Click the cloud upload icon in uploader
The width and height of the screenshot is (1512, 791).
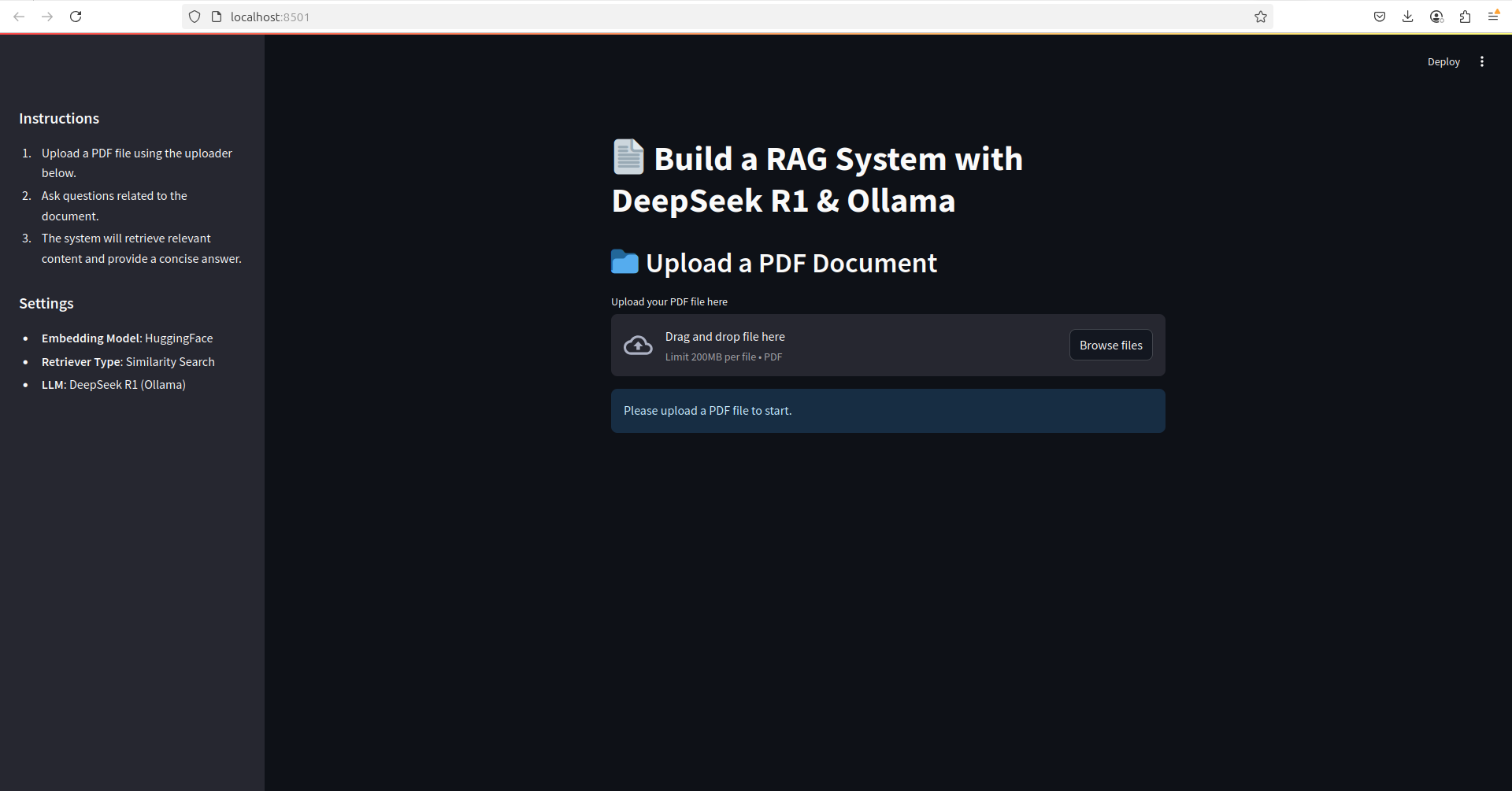[x=638, y=346]
